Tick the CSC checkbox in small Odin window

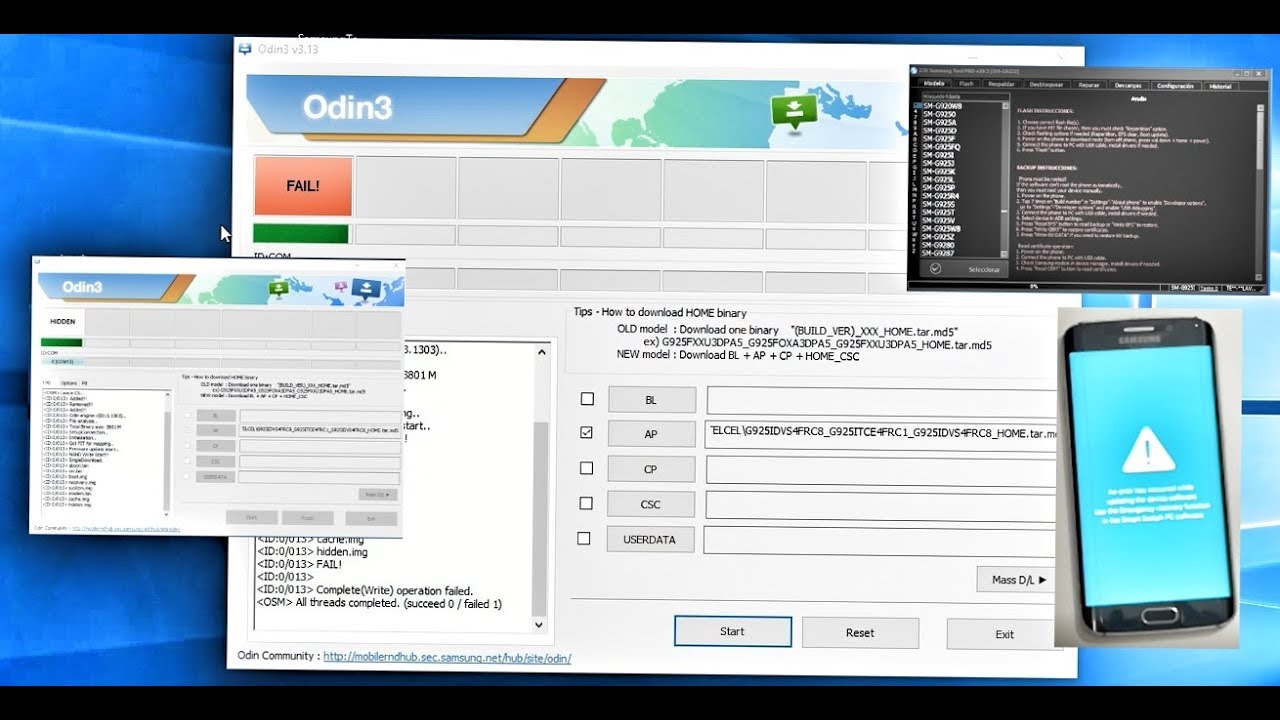coord(186,461)
